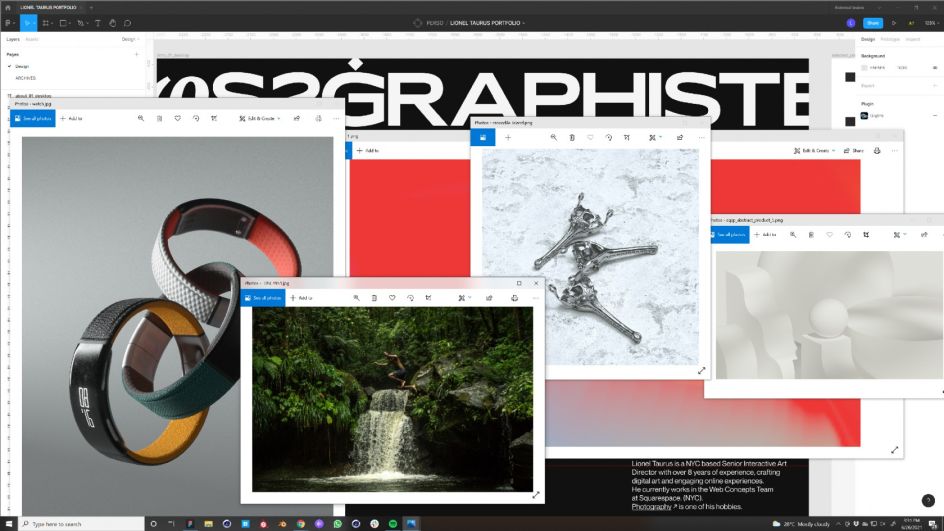Open Edit & Create dropdown in watch.jpg window
The image size is (944, 531).
click(258, 118)
